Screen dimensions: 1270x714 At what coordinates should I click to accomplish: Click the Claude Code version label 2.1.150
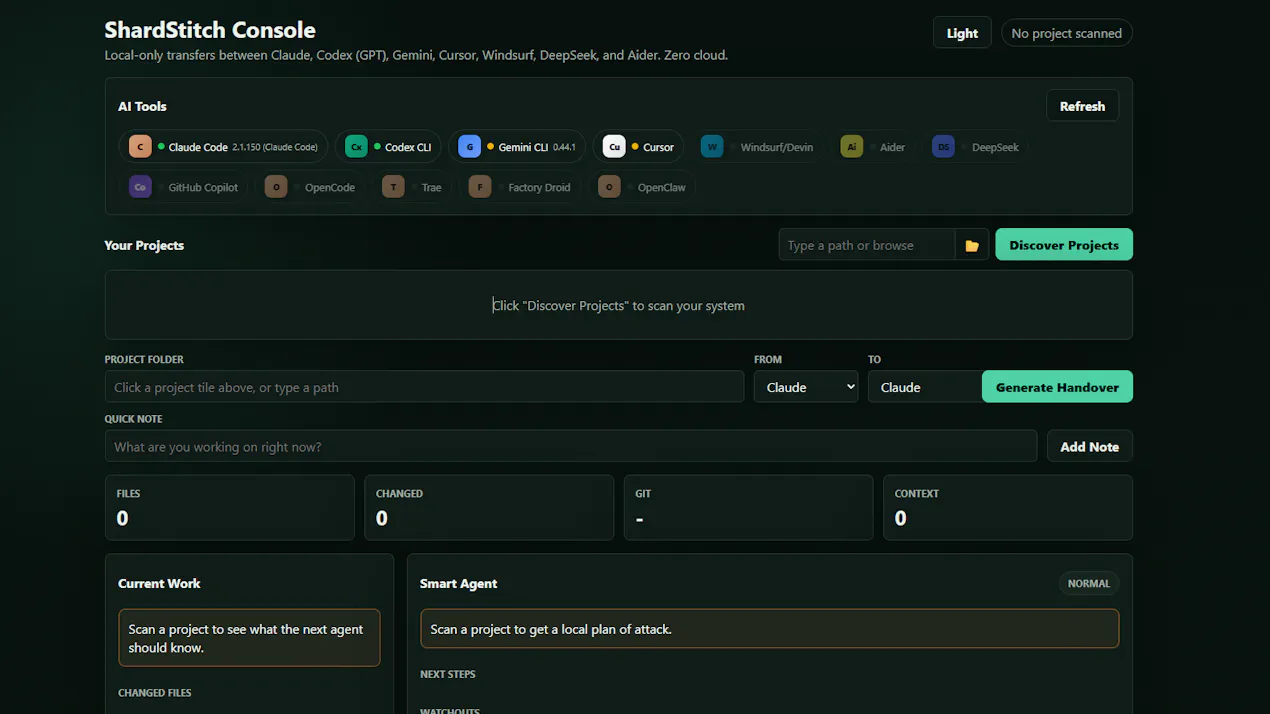coord(275,147)
